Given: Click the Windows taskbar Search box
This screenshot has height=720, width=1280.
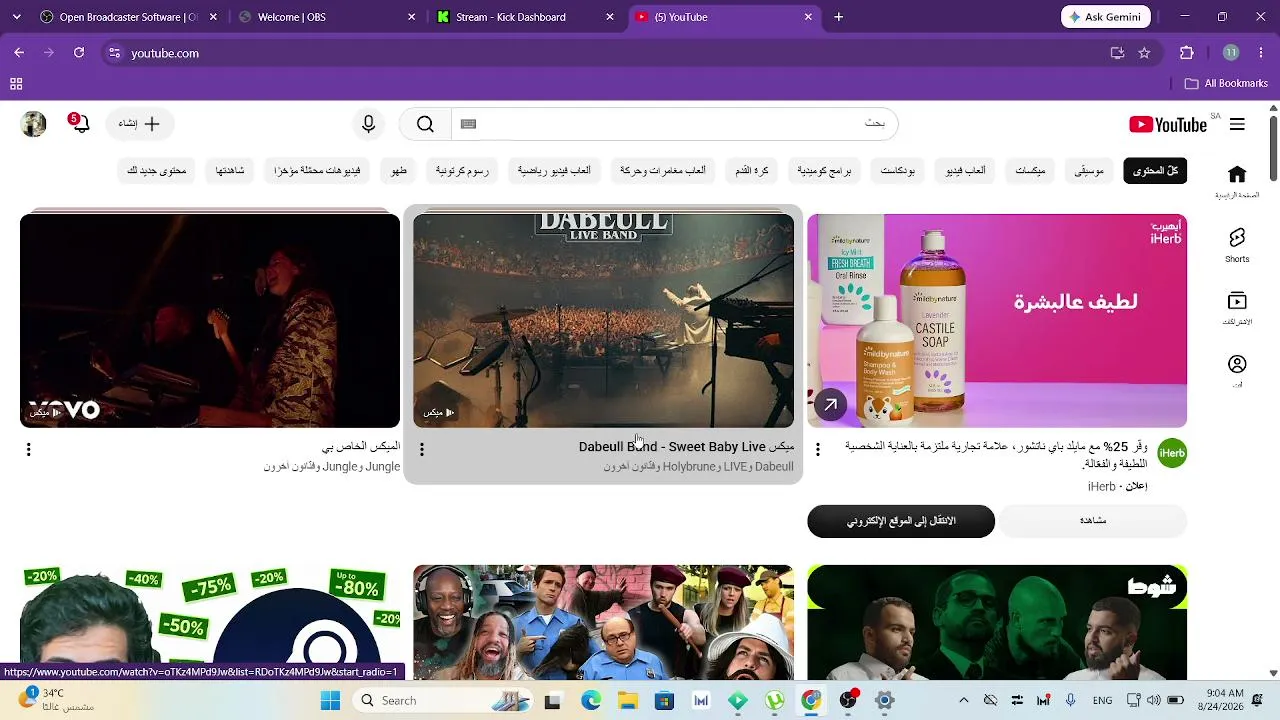Looking at the screenshot, I should click(x=444, y=700).
